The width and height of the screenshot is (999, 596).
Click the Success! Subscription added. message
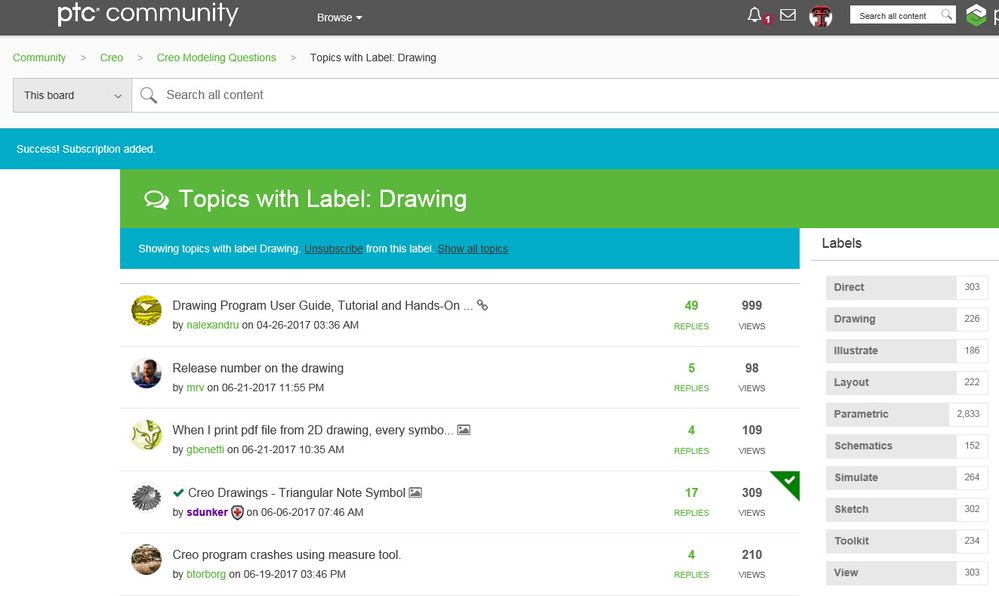click(86, 149)
